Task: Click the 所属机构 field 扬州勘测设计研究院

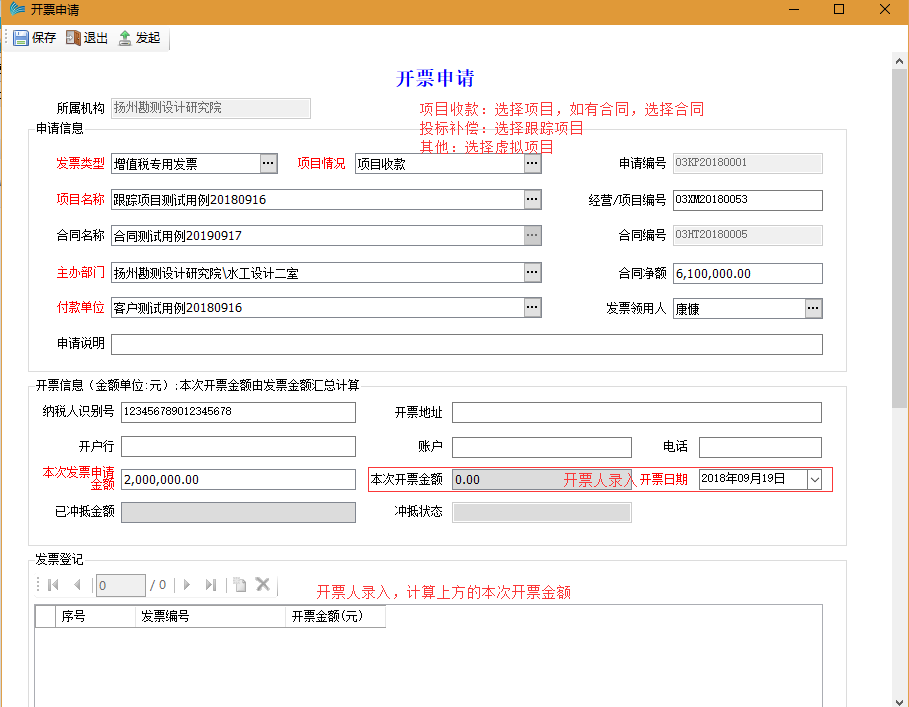Action: pyautogui.click(x=210, y=108)
